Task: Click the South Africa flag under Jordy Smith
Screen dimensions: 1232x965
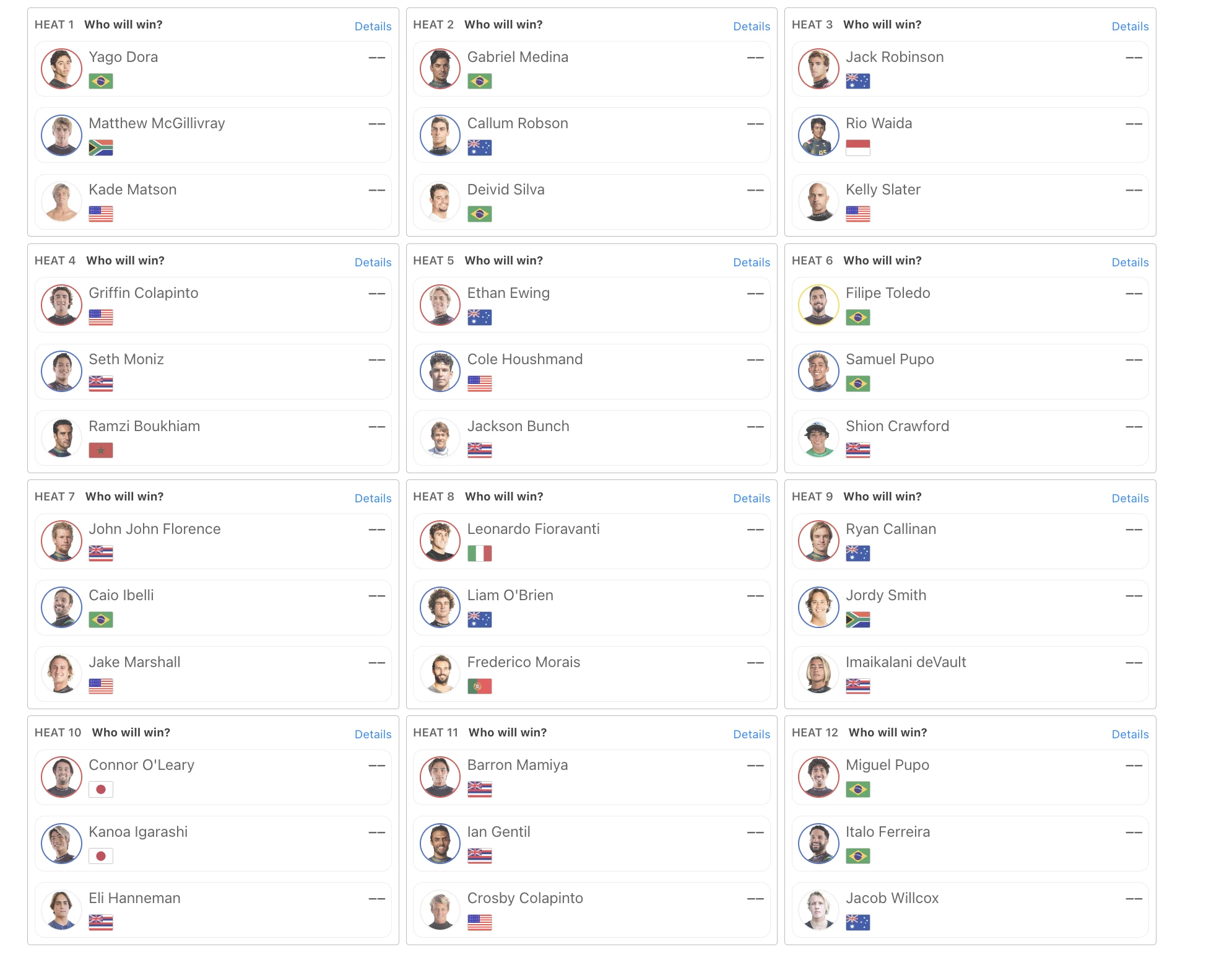Action: click(857, 619)
